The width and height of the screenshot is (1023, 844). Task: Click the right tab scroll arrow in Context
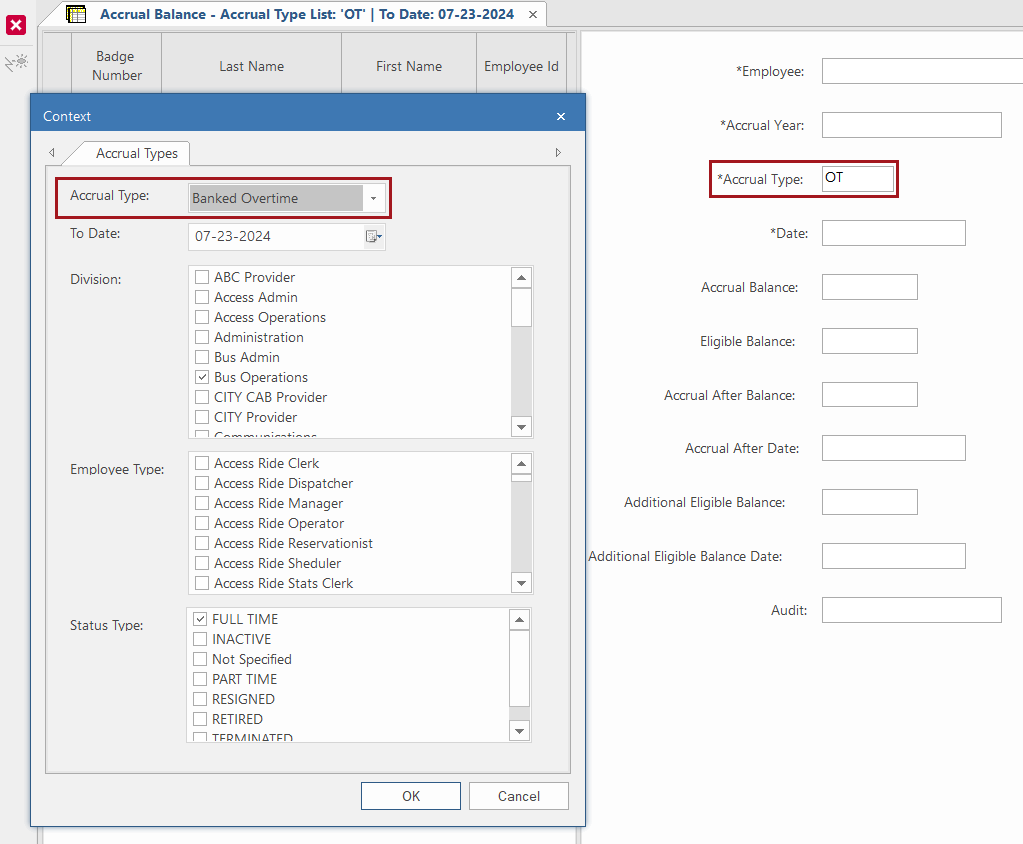(558, 153)
